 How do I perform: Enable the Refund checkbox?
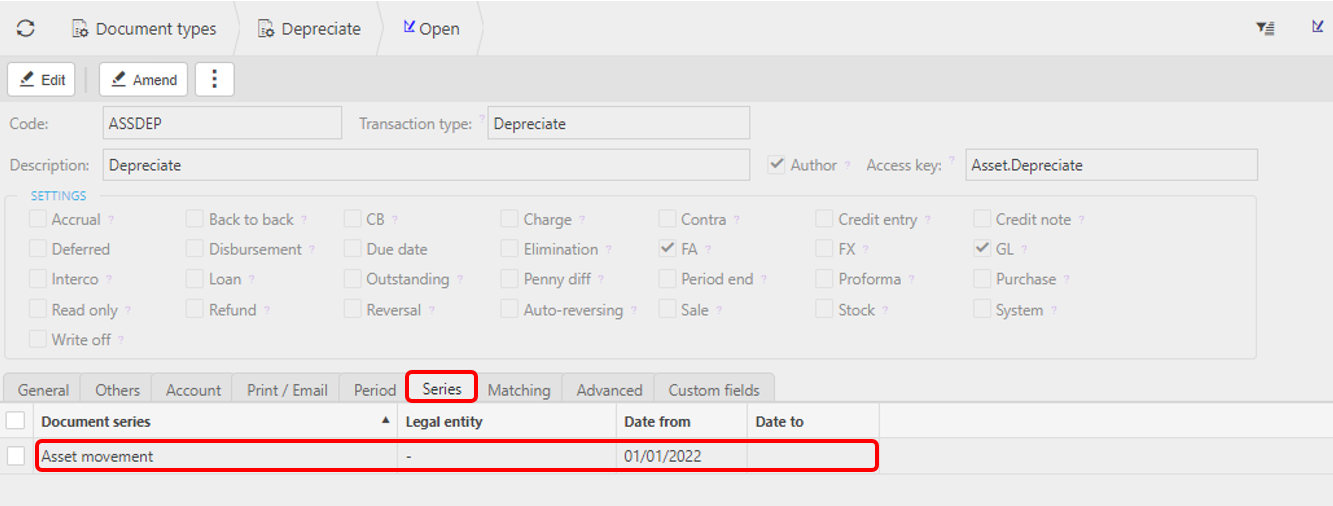[194, 310]
